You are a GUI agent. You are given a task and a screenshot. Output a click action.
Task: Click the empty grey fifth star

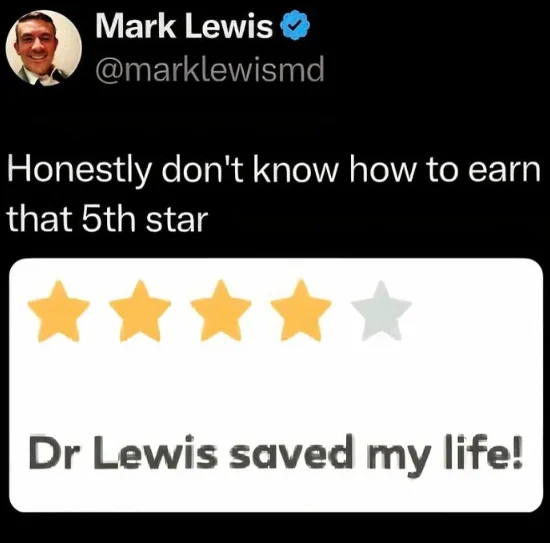381,311
